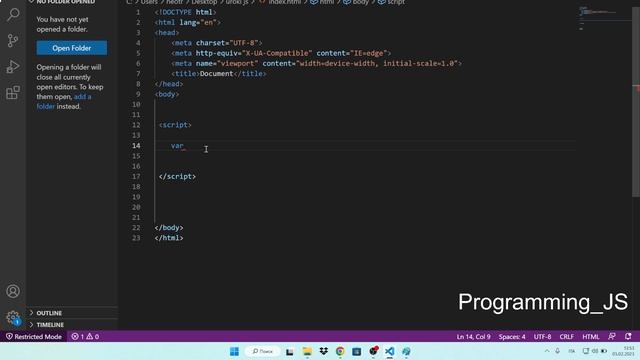Click line number 9 in gutter

click(138, 94)
